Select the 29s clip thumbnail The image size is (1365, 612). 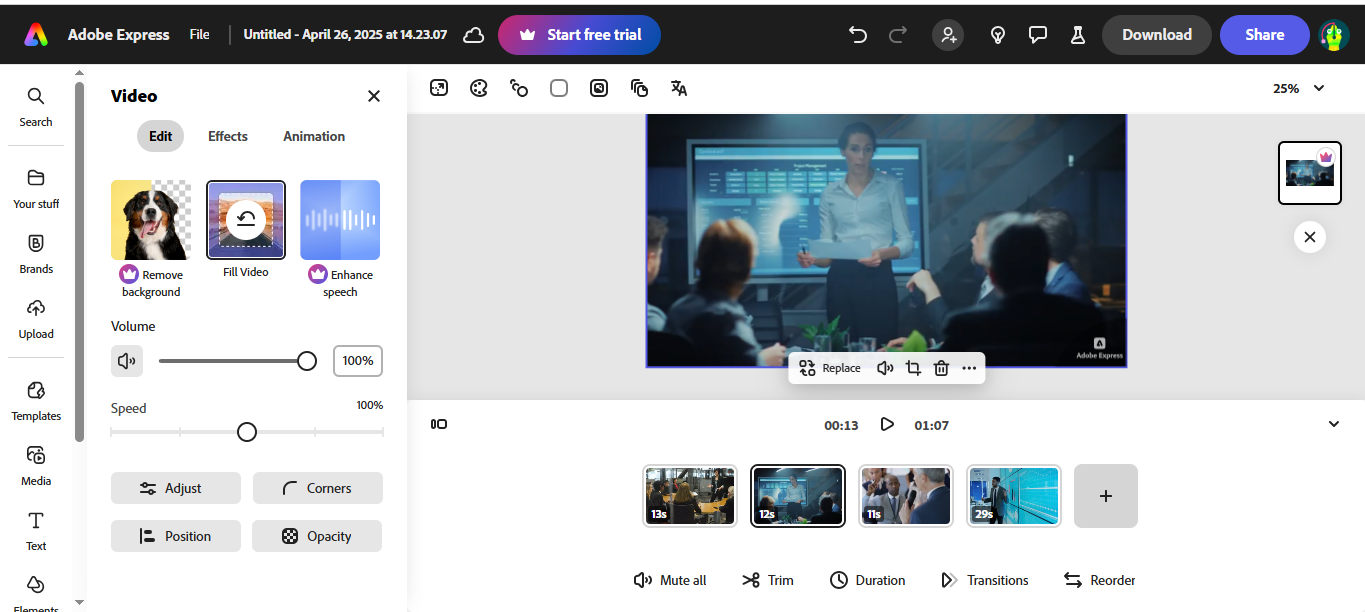1013,495
